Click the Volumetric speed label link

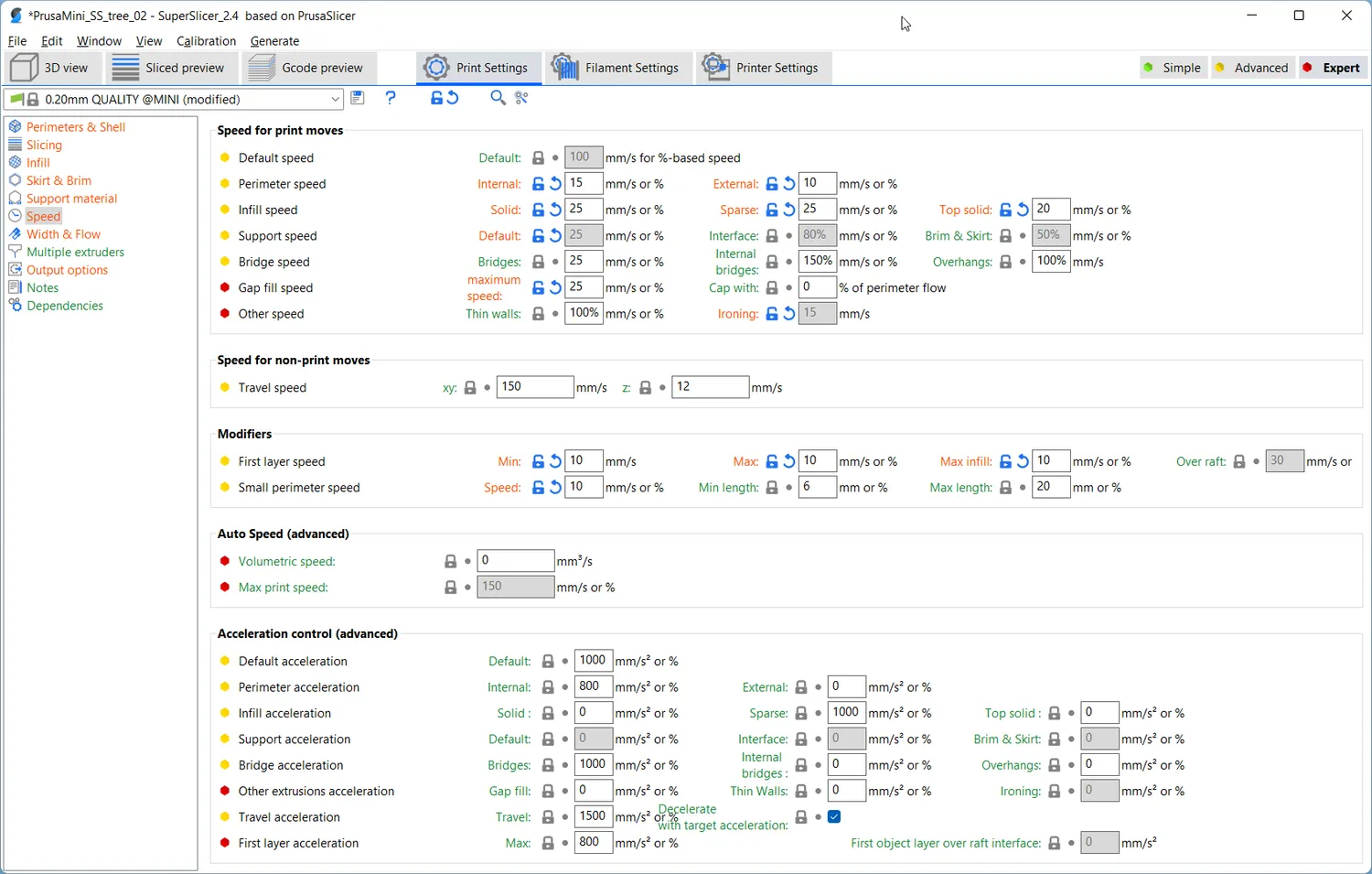tap(286, 562)
